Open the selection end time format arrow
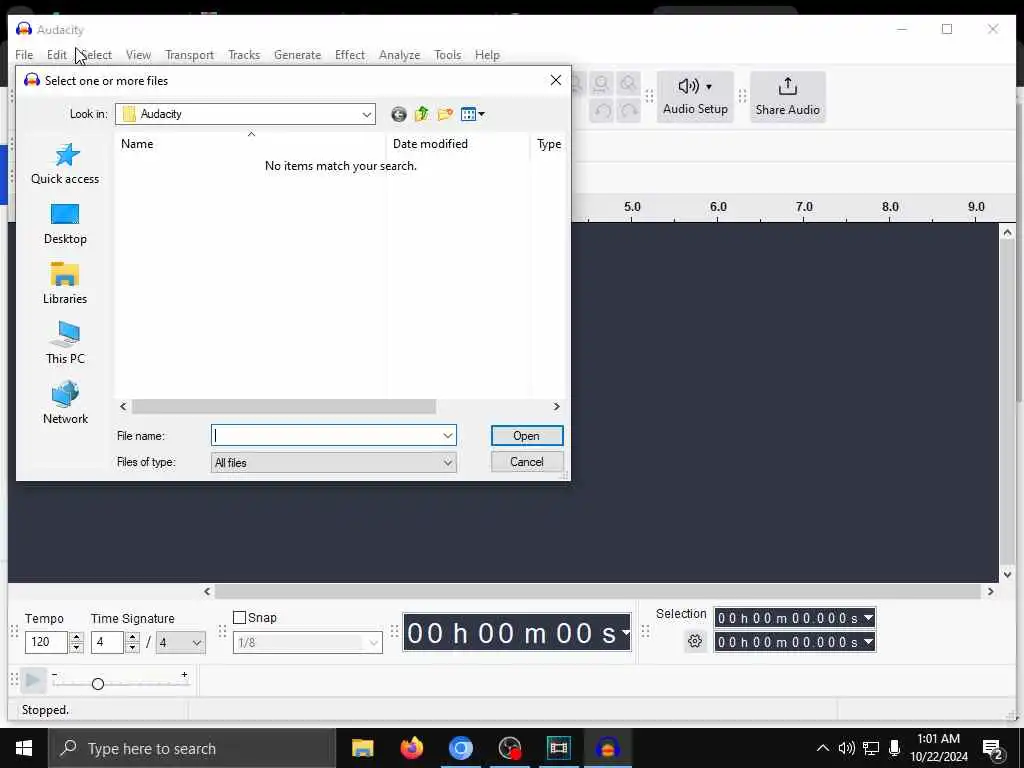This screenshot has width=1024, height=768. point(868,642)
